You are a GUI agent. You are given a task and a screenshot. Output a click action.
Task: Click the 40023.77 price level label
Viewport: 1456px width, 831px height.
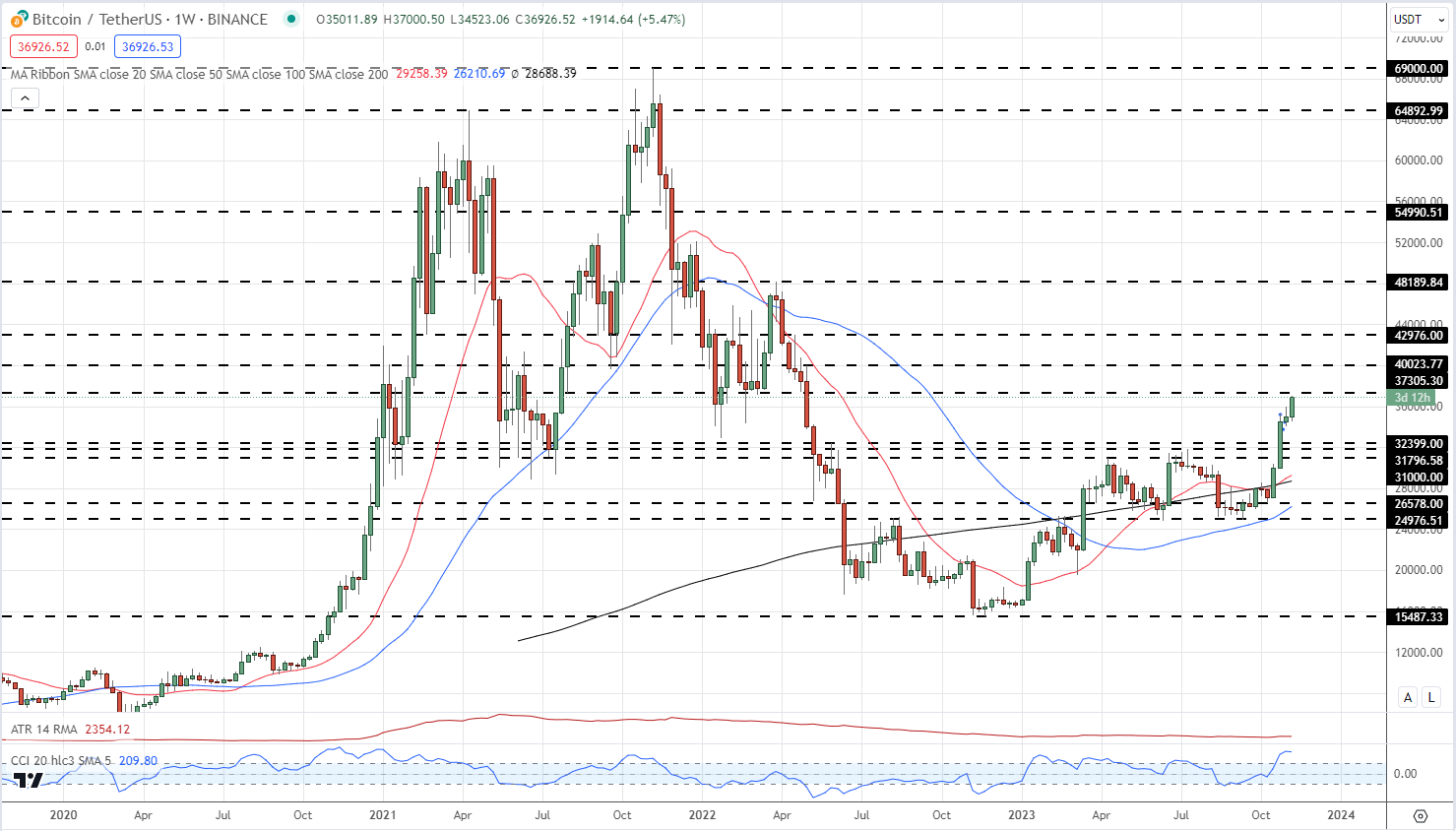[1419, 364]
